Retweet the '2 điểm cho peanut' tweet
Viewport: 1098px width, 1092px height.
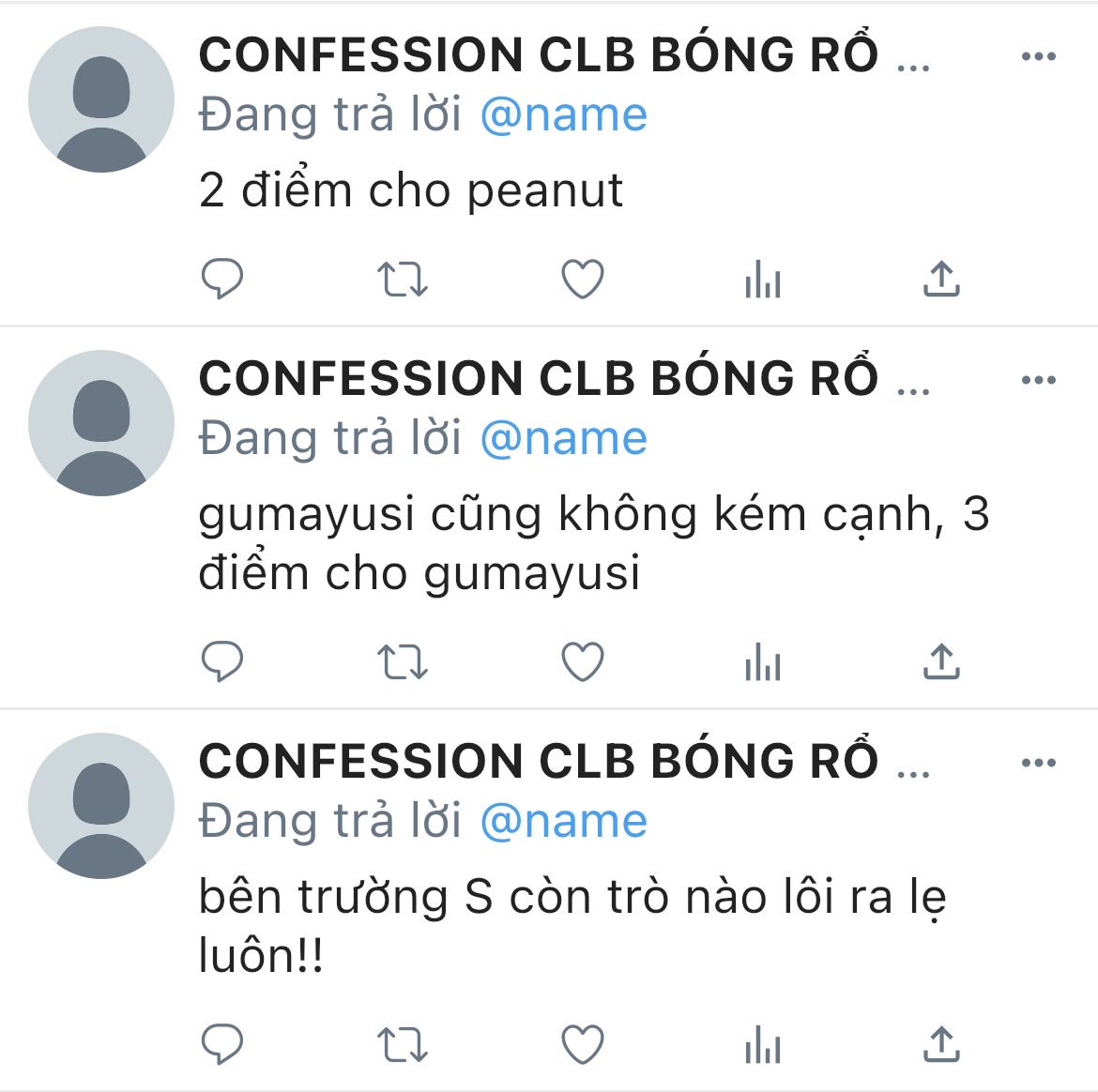[x=402, y=279]
